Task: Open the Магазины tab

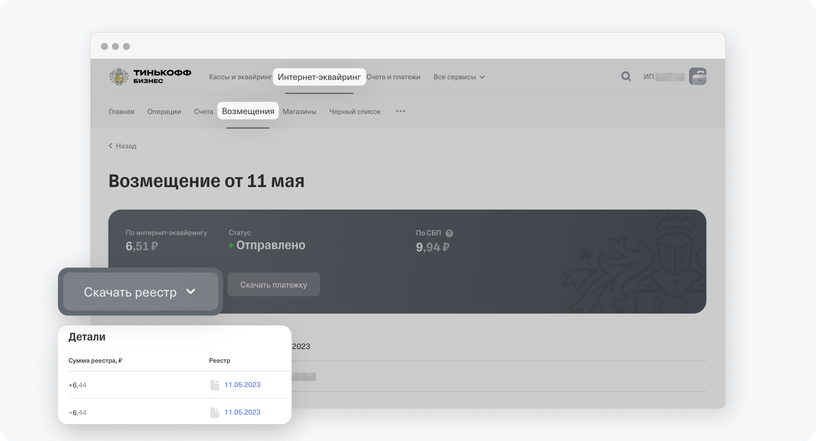Action: point(299,111)
